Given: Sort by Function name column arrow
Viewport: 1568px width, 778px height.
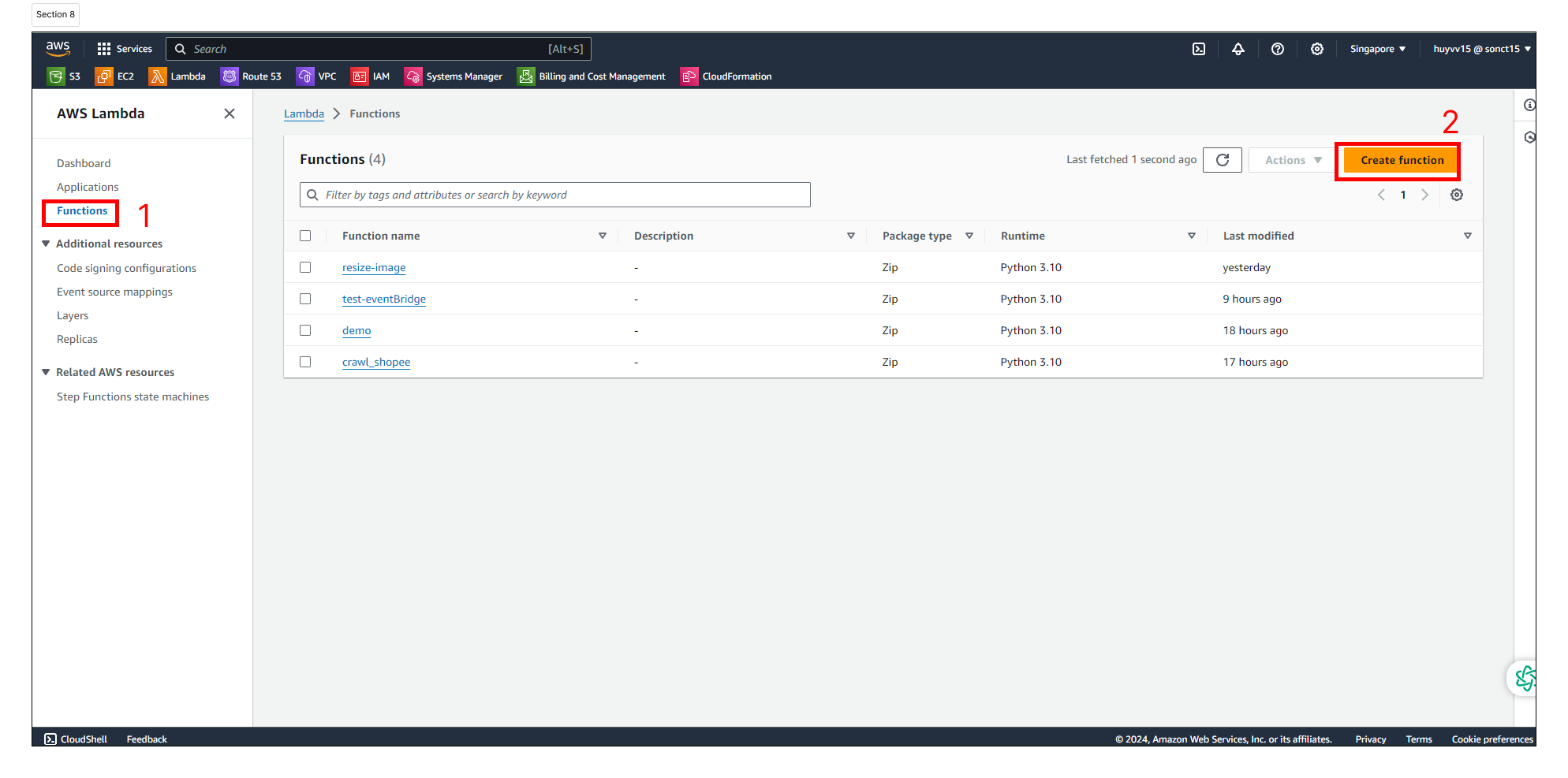Looking at the screenshot, I should pyautogui.click(x=603, y=236).
